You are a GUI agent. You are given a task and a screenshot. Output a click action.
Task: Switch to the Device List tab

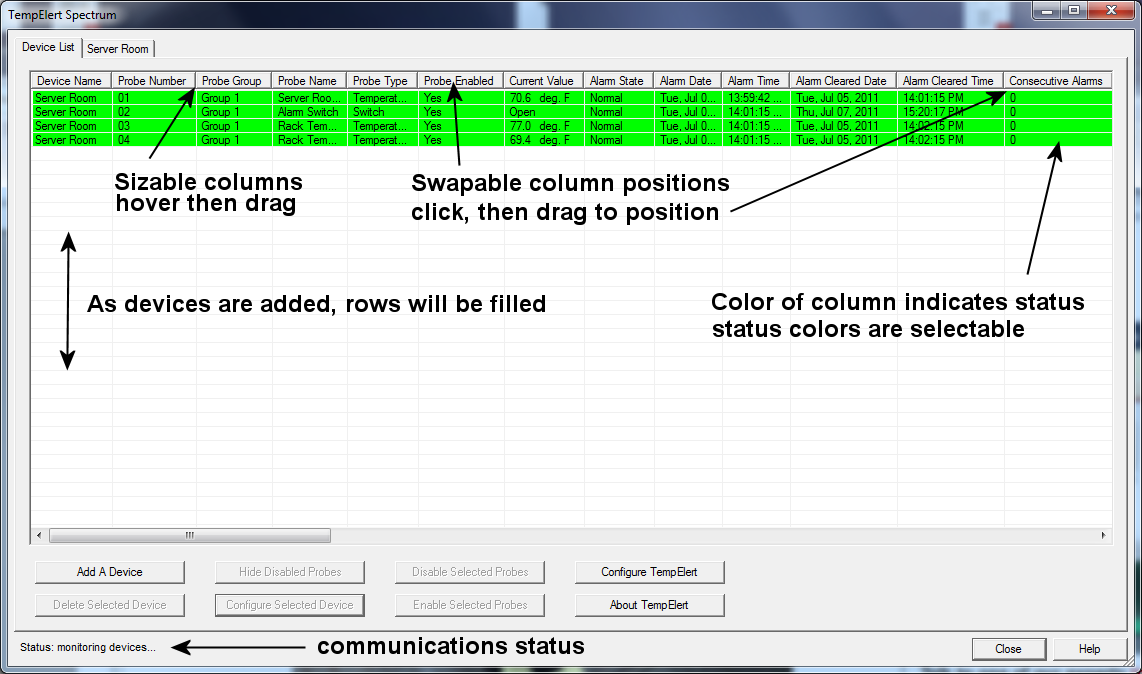[48, 47]
